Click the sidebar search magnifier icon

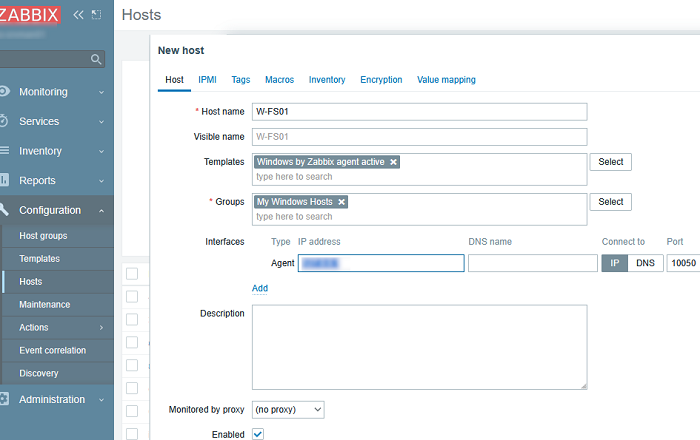(x=96, y=59)
